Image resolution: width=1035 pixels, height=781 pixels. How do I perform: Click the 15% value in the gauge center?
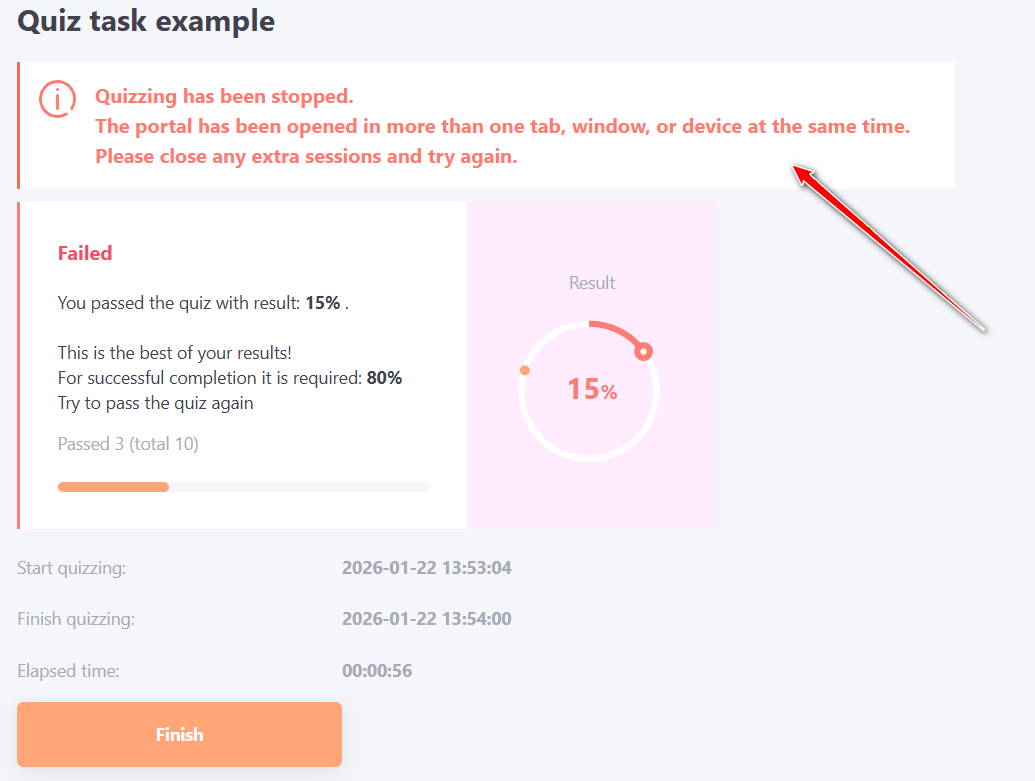point(591,389)
